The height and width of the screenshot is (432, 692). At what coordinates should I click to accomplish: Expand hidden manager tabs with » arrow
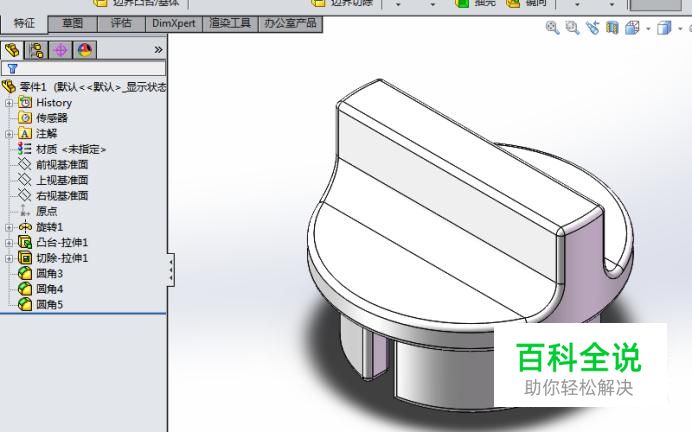[158, 50]
